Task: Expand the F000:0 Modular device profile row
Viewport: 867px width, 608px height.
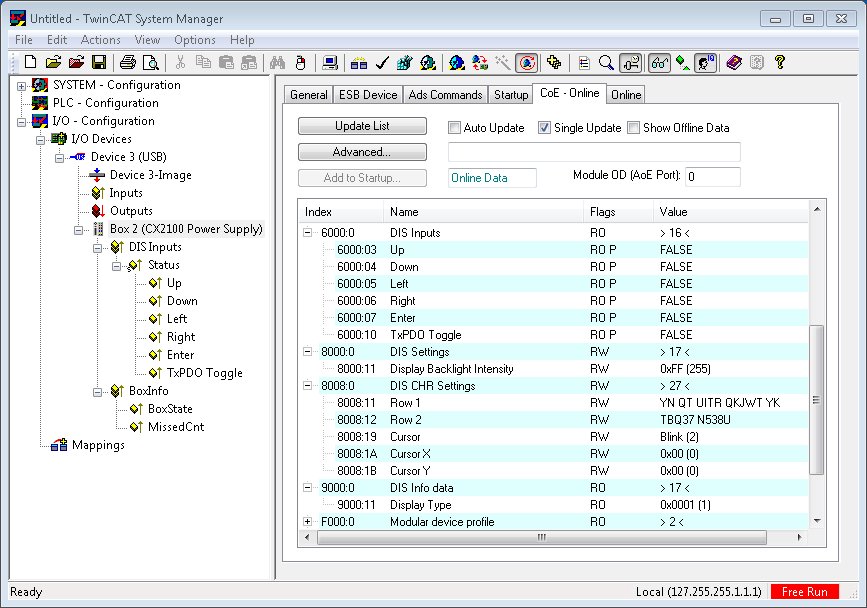Action: [307, 522]
